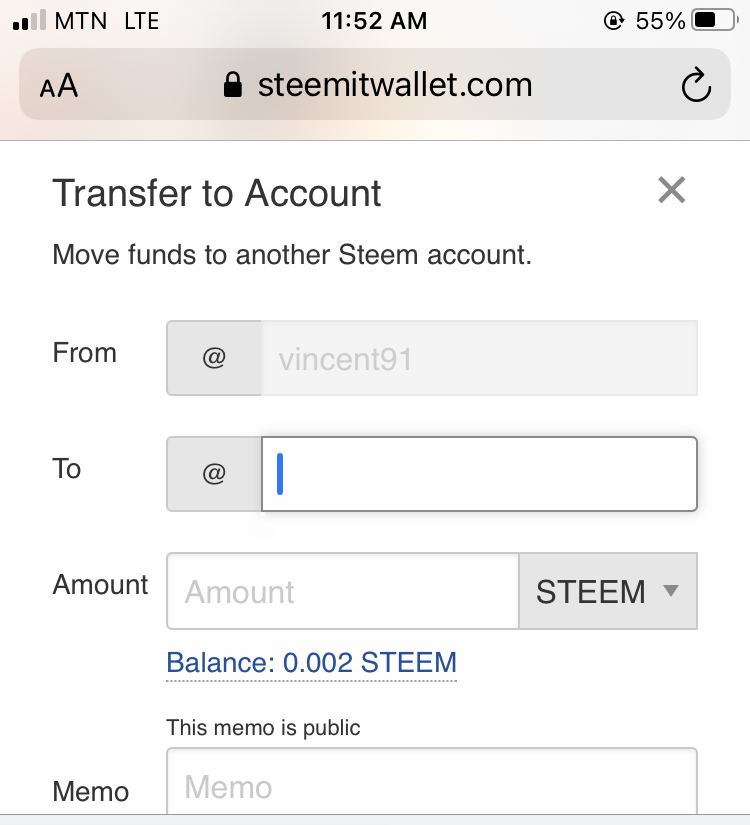Click the Balance: 0.002 STEEM link
Image resolution: width=750 pixels, height=825 pixels.
click(x=311, y=662)
